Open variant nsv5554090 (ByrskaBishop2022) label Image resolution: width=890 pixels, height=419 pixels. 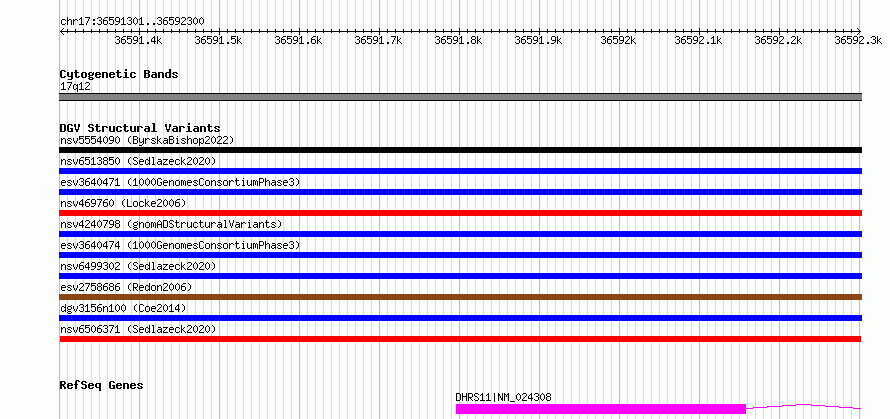146,140
